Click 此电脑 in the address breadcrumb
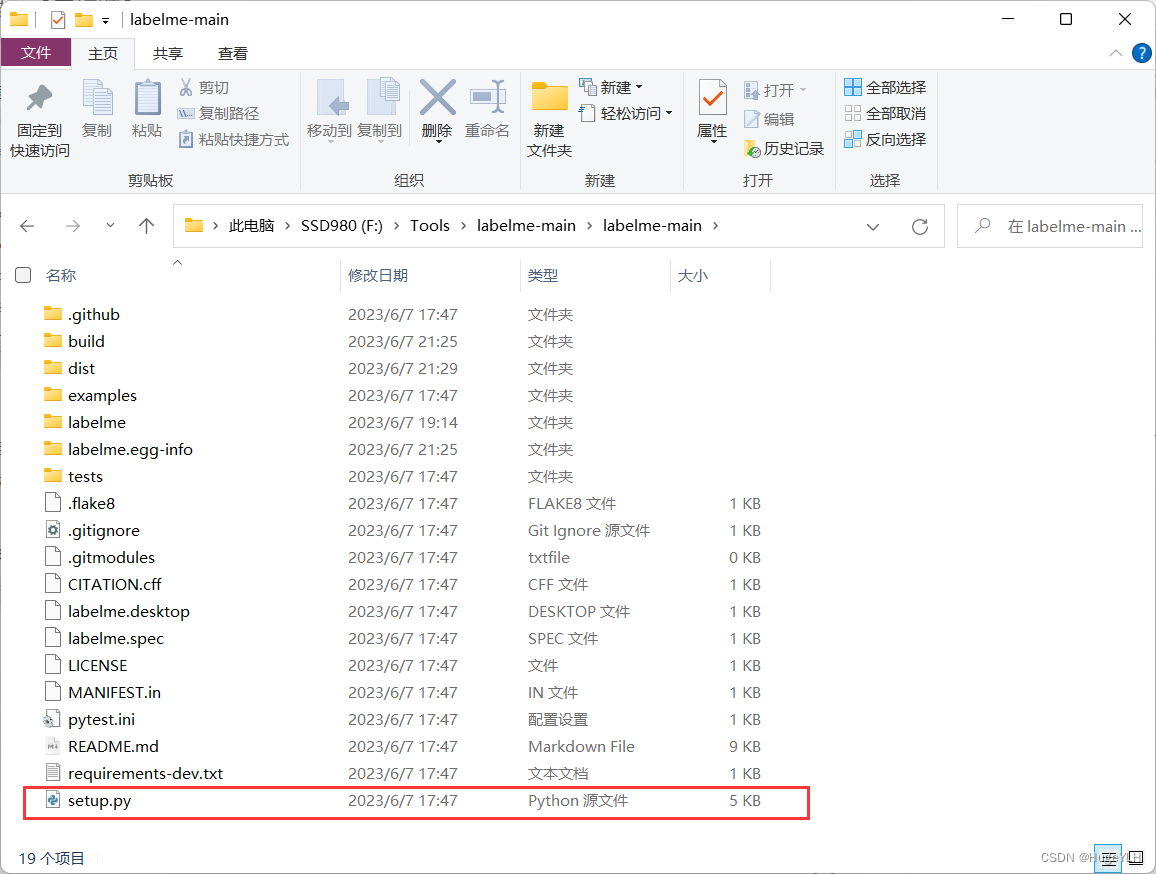This screenshot has width=1156, height=874. [x=251, y=226]
